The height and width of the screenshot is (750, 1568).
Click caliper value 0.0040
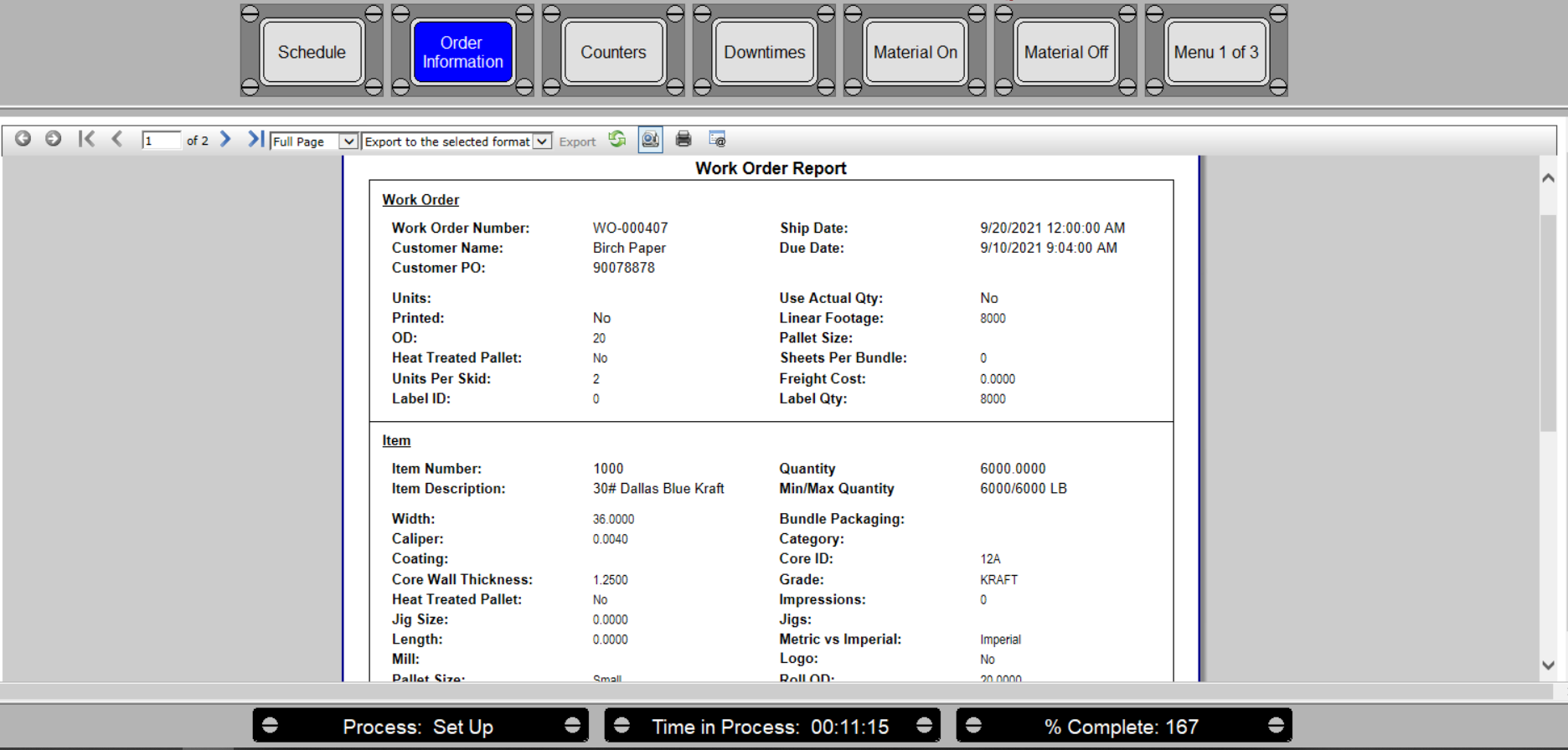point(610,539)
